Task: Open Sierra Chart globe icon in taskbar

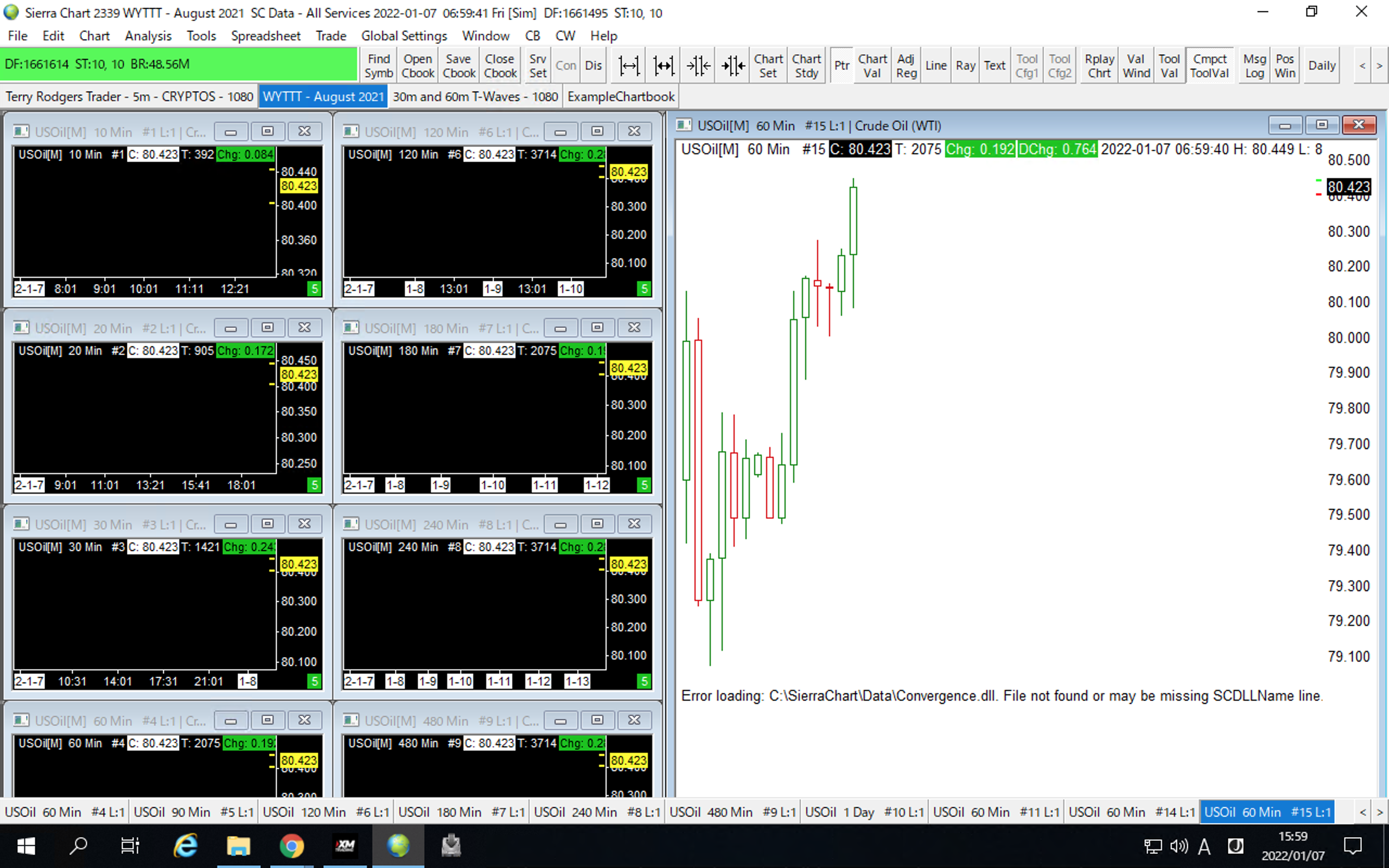Action: click(398, 846)
